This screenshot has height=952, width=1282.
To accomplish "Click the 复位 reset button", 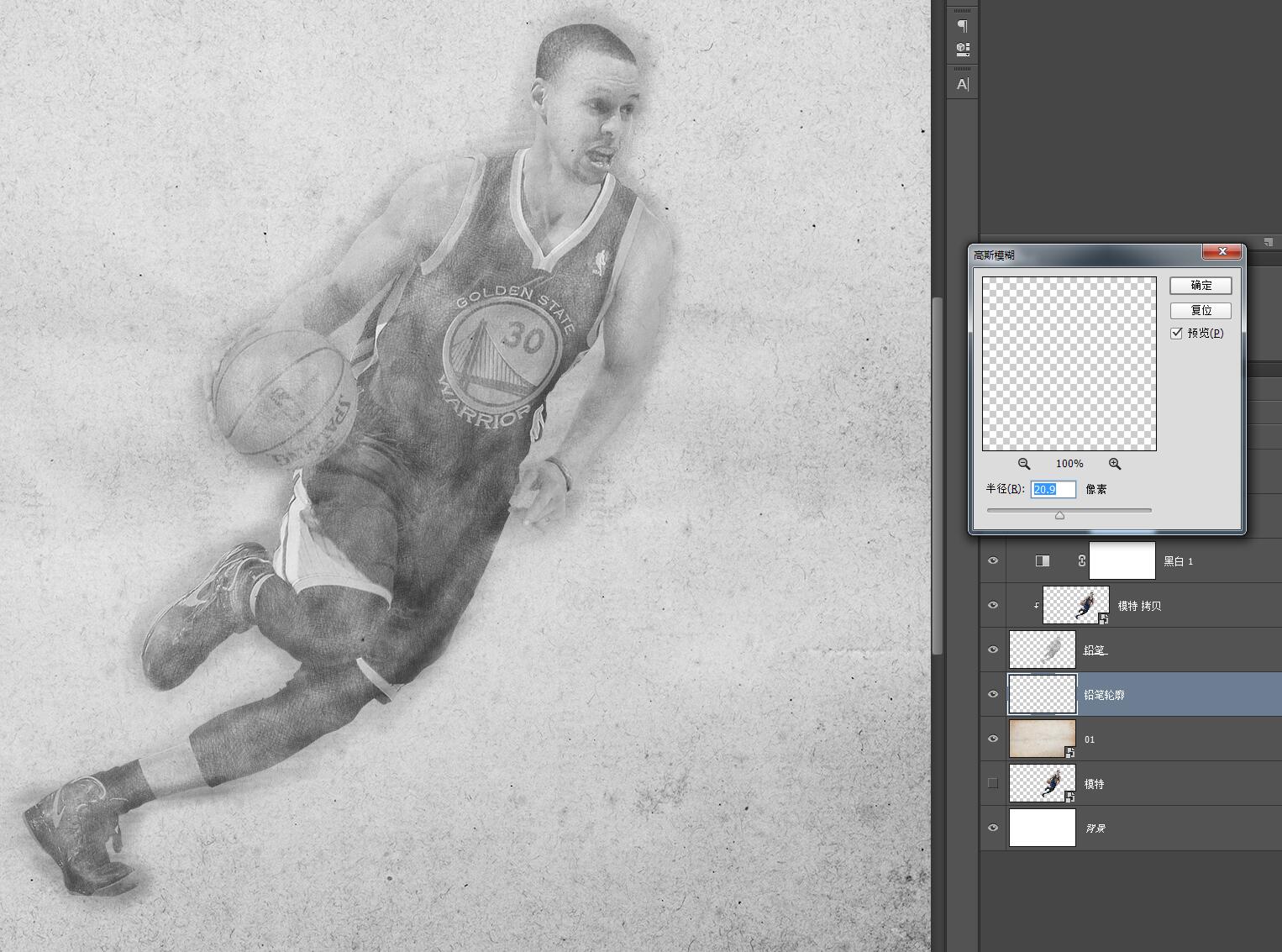I will pos(1201,311).
